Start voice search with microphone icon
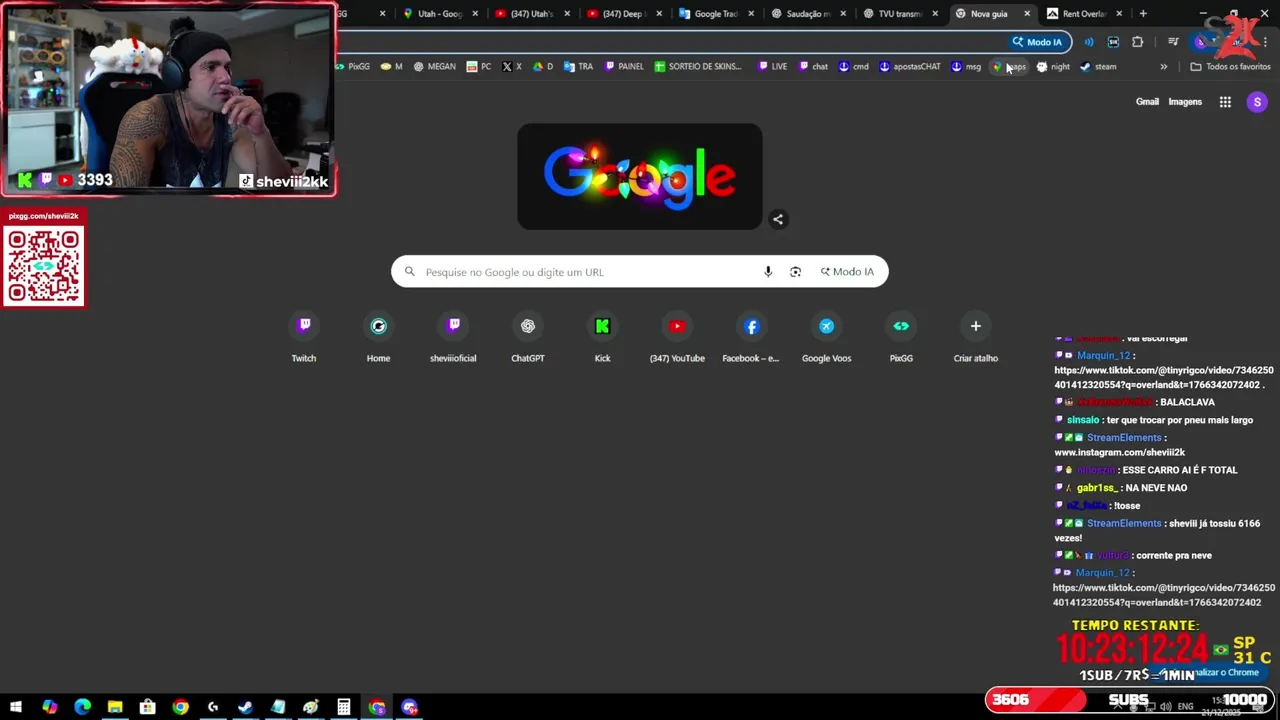Viewport: 1280px width, 720px height. (768, 272)
